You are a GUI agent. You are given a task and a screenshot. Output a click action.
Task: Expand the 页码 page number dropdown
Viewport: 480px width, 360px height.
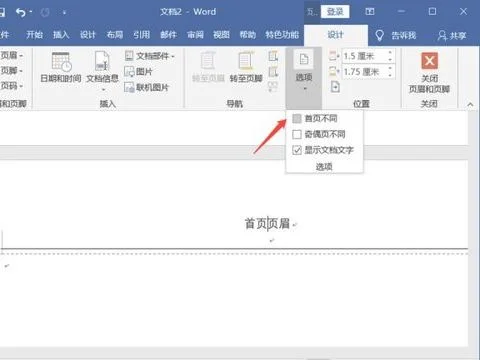click(x=11, y=86)
